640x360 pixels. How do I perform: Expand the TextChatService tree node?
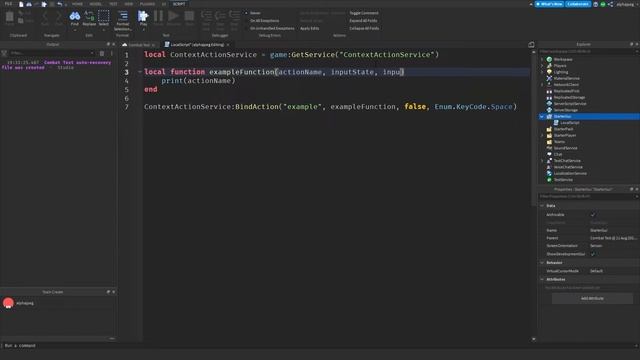click(x=542, y=161)
